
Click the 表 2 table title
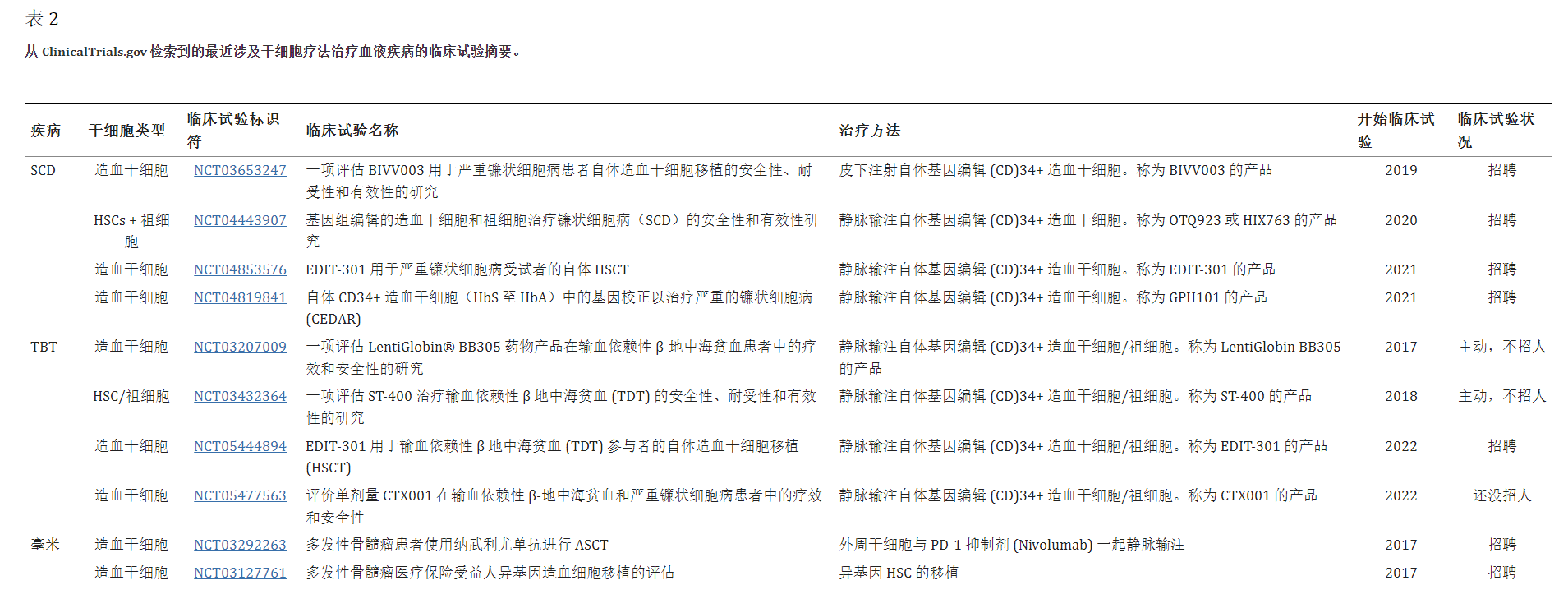[x=42, y=19]
